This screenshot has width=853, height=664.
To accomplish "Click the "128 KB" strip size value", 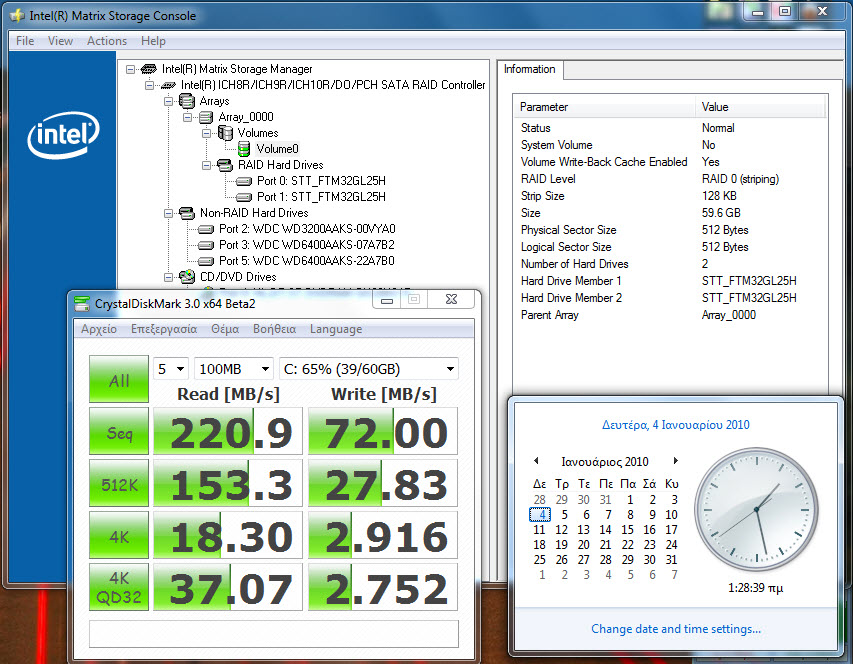I will (719, 196).
